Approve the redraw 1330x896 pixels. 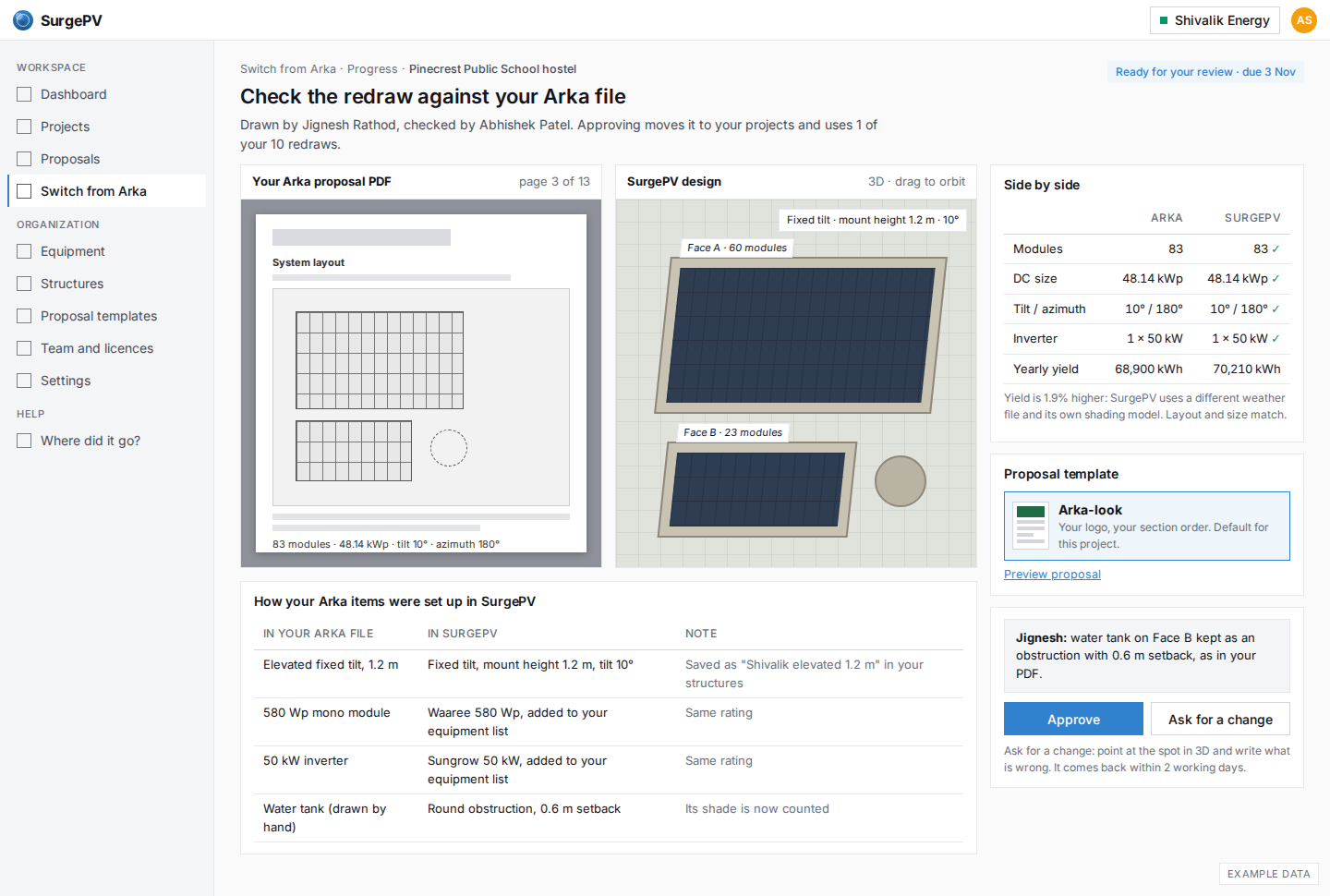pos(1073,720)
